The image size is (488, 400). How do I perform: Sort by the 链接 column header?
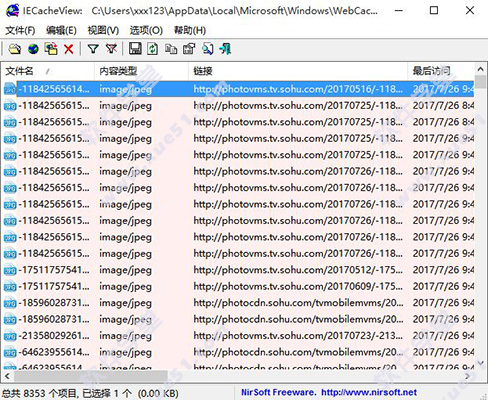pyautogui.click(x=298, y=71)
